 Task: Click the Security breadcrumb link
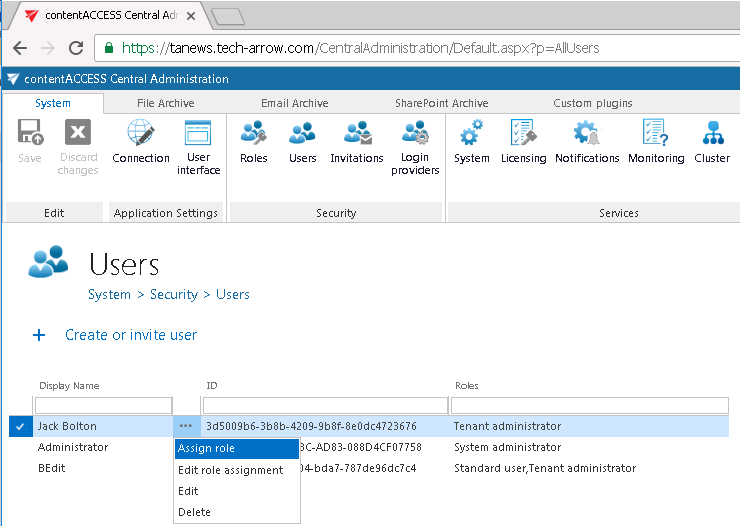tap(174, 294)
